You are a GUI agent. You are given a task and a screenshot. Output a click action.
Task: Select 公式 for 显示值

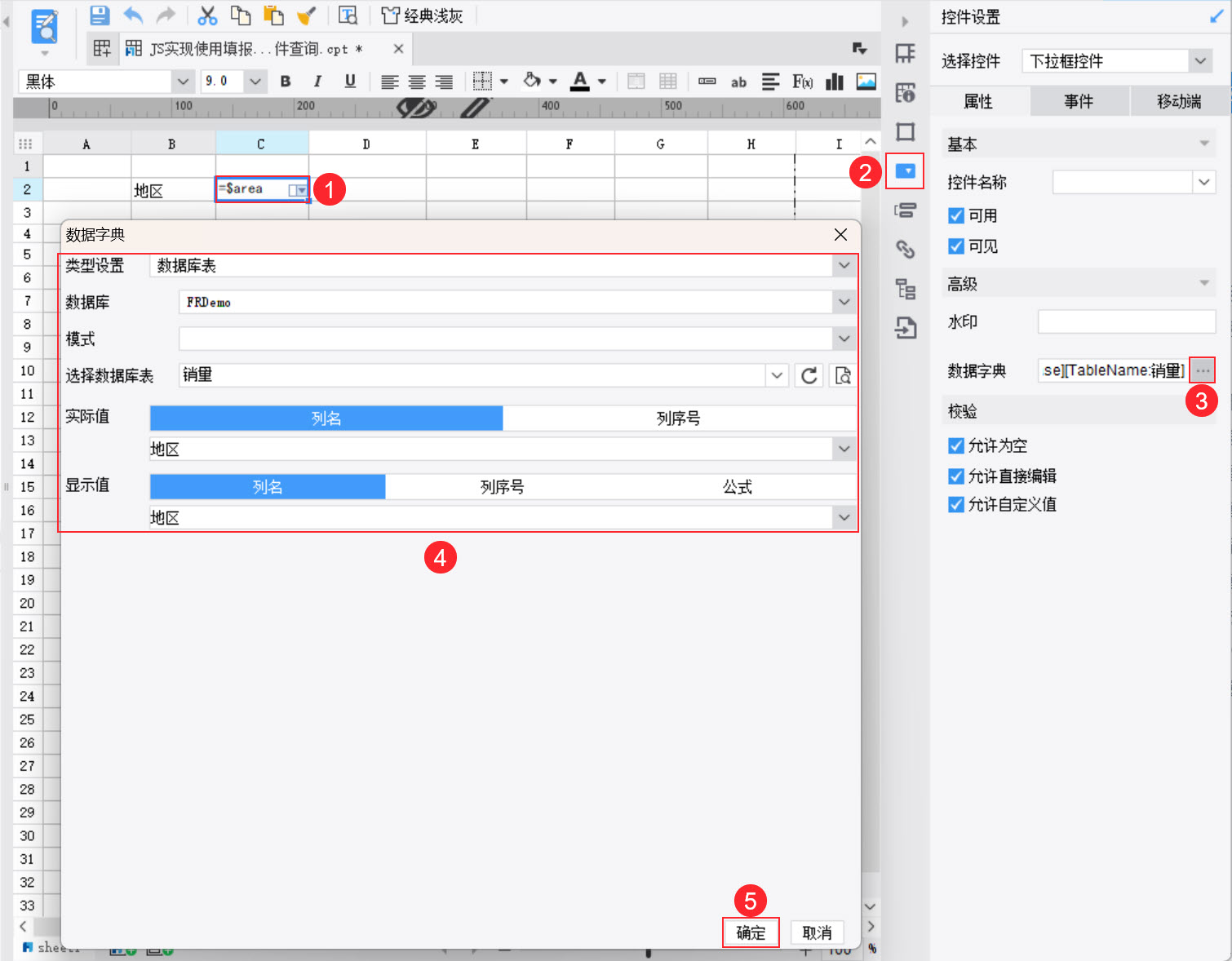tap(738, 487)
